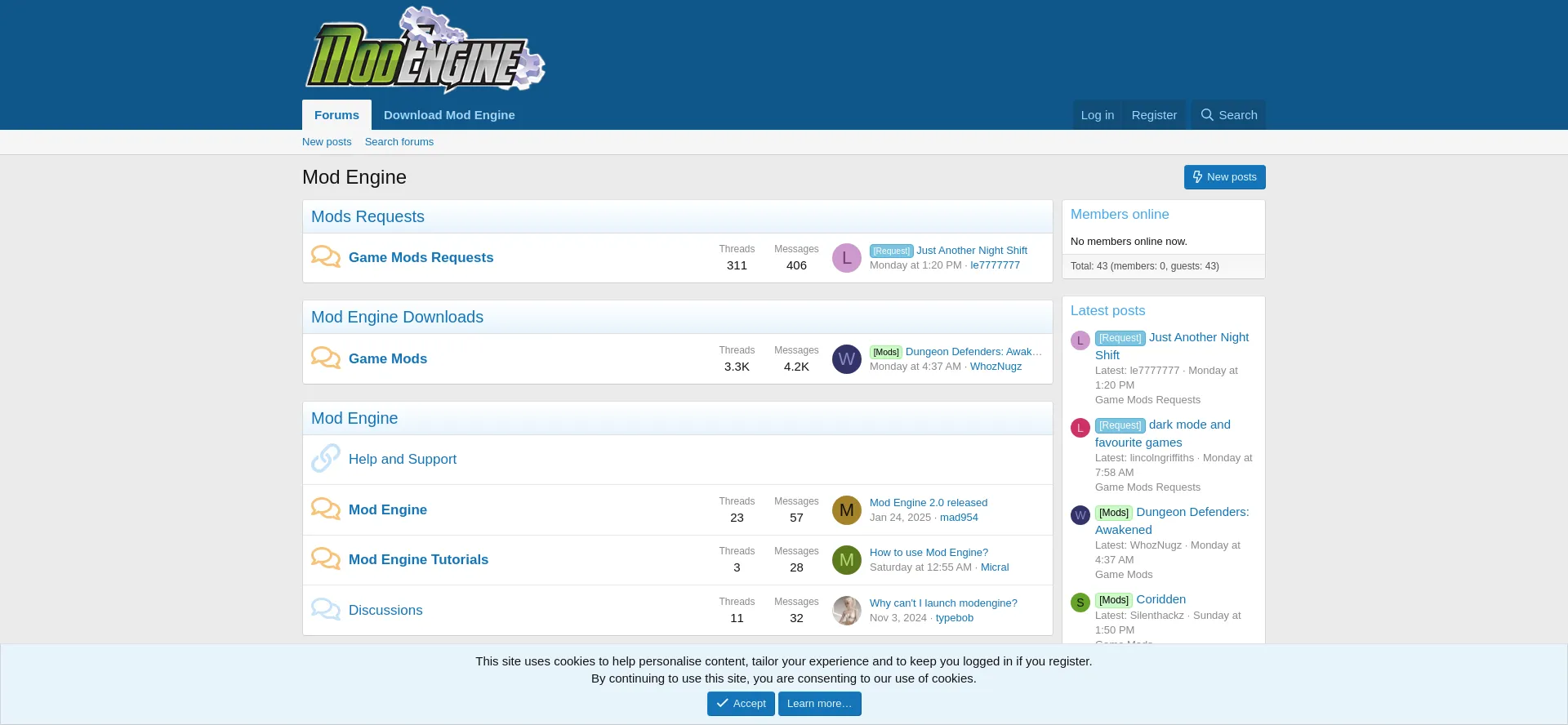Click the Mod Engine Tutorials forum bubble icon
1568x725 pixels.
pos(325,559)
